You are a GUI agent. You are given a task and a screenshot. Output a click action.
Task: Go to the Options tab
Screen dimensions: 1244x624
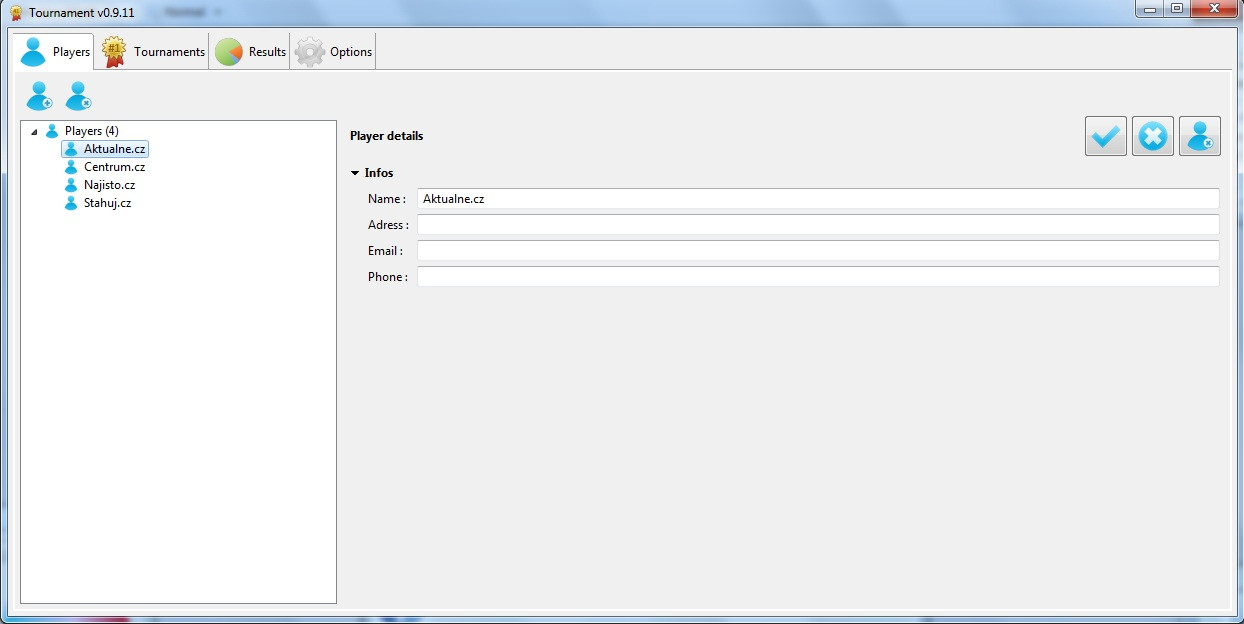[x=333, y=52]
